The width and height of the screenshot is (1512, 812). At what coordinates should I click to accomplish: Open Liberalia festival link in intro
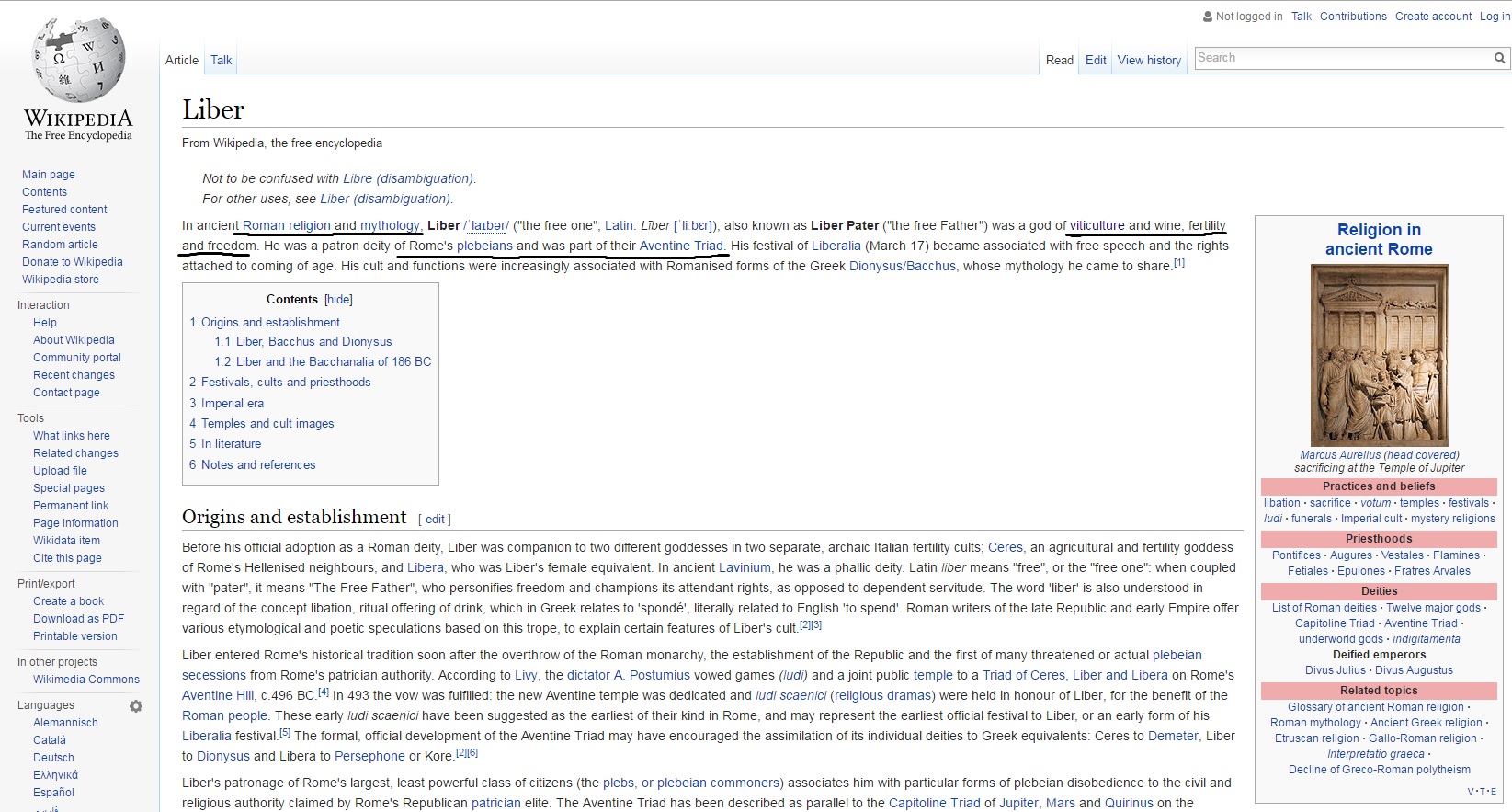[836, 246]
